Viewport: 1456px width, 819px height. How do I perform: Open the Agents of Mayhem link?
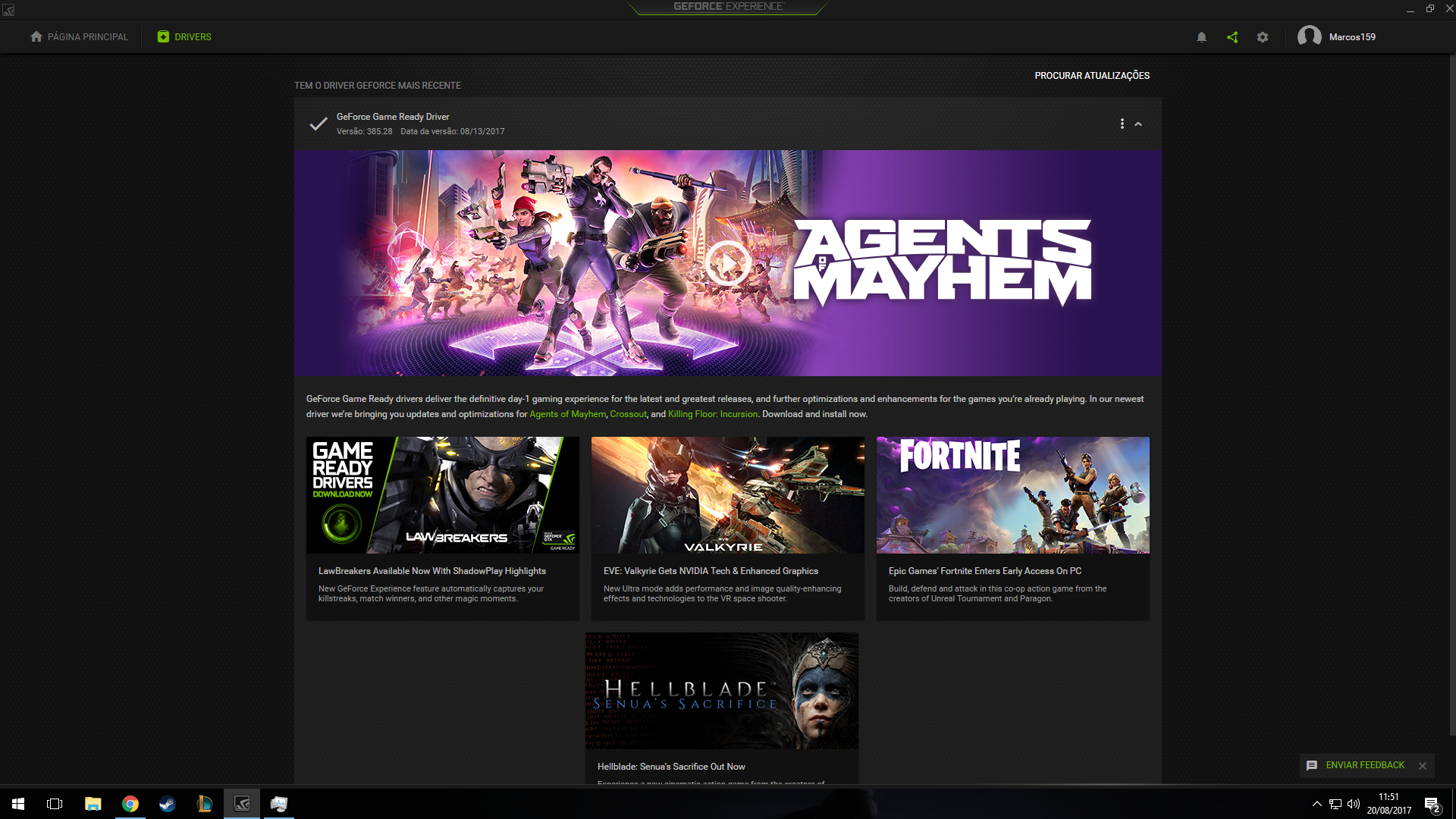coord(568,414)
